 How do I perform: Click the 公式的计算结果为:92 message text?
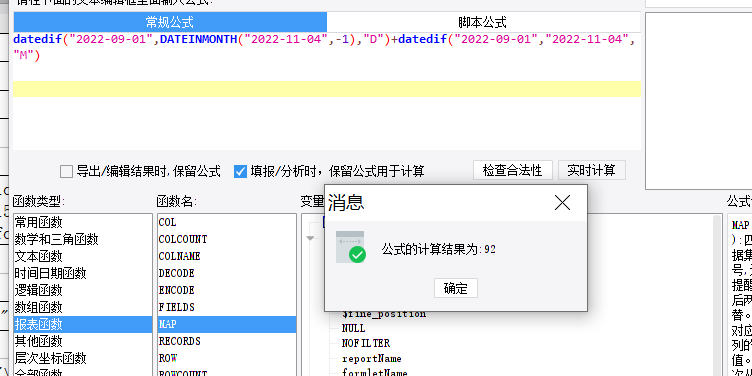[439, 250]
